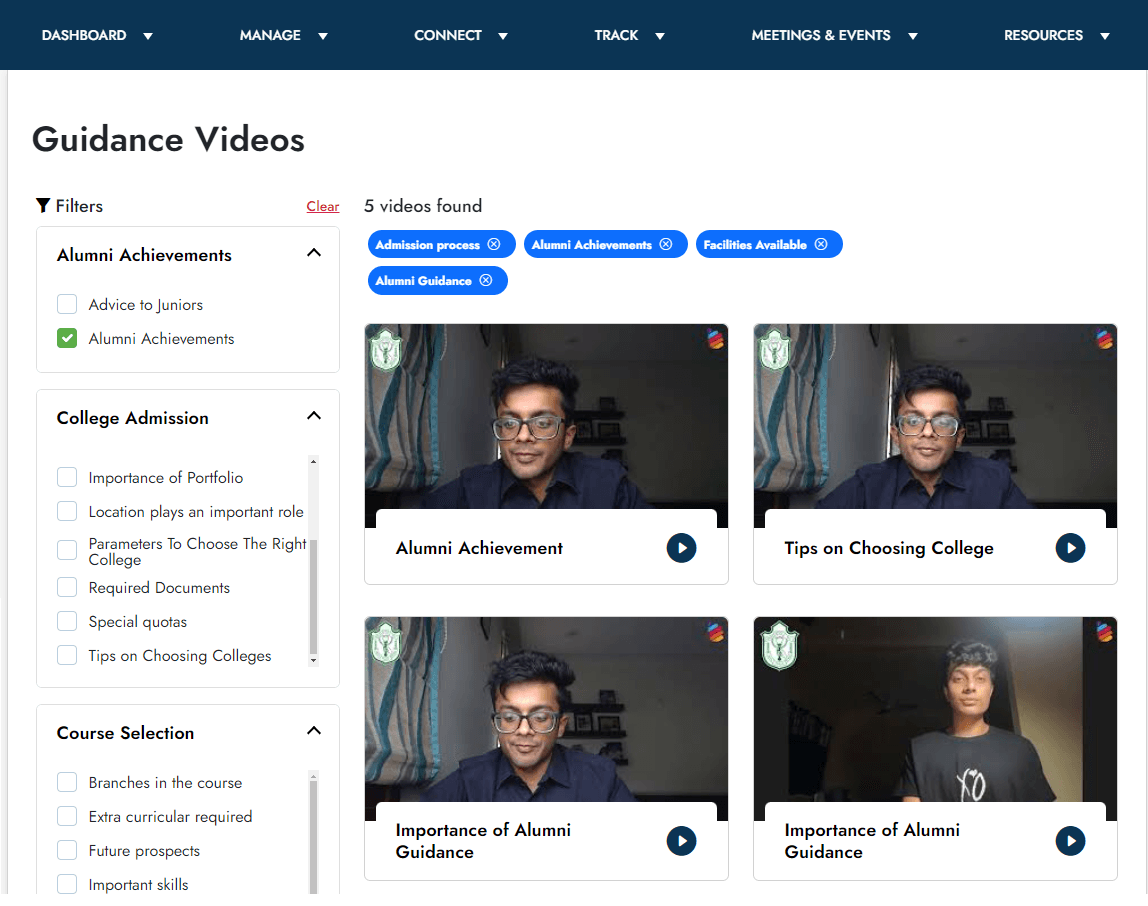This screenshot has width=1148, height=906.
Task: Click the funnel Filters icon
Action: click(x=43, y=206)
